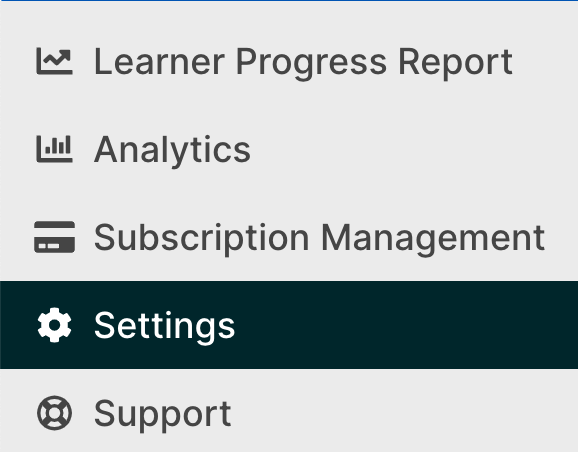
Task: Click the "Analytics" text label
Action: click(x=173, y=150)
